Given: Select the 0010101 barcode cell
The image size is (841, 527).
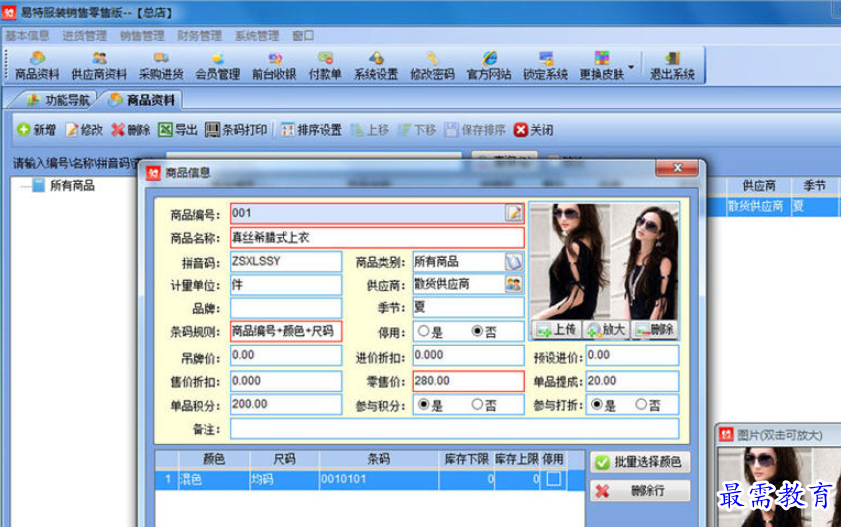Looking at the screenshot, I should [x=379, y=479].
